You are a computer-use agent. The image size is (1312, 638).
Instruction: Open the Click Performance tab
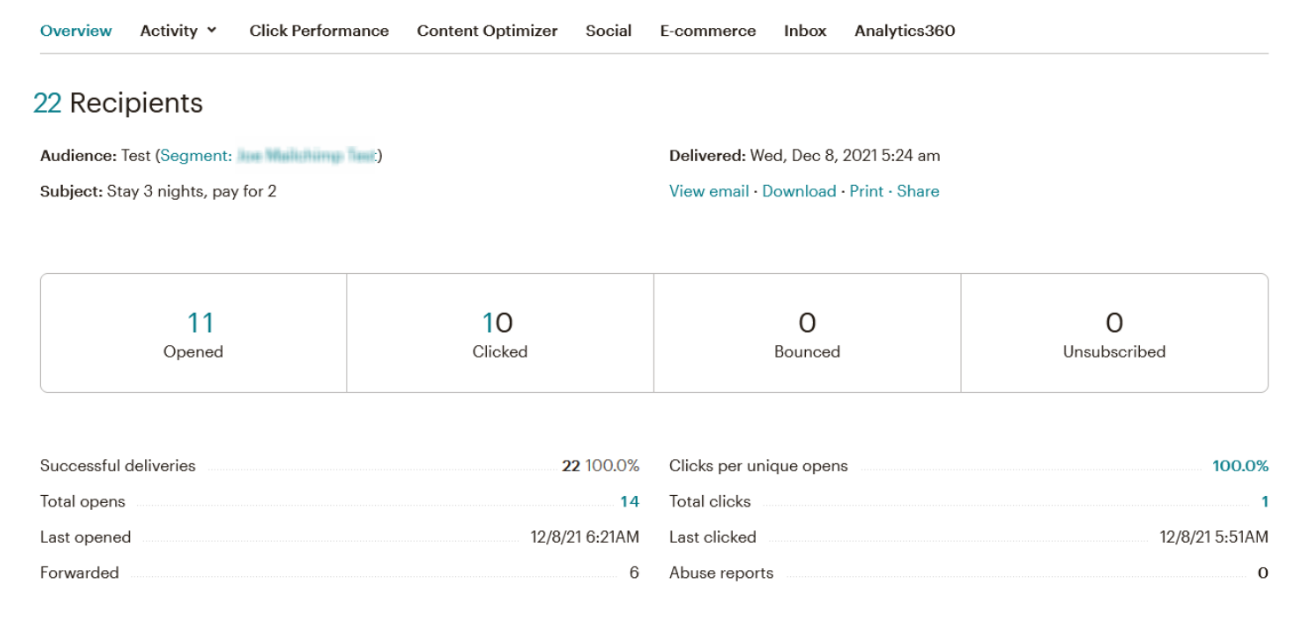point(319,31)
